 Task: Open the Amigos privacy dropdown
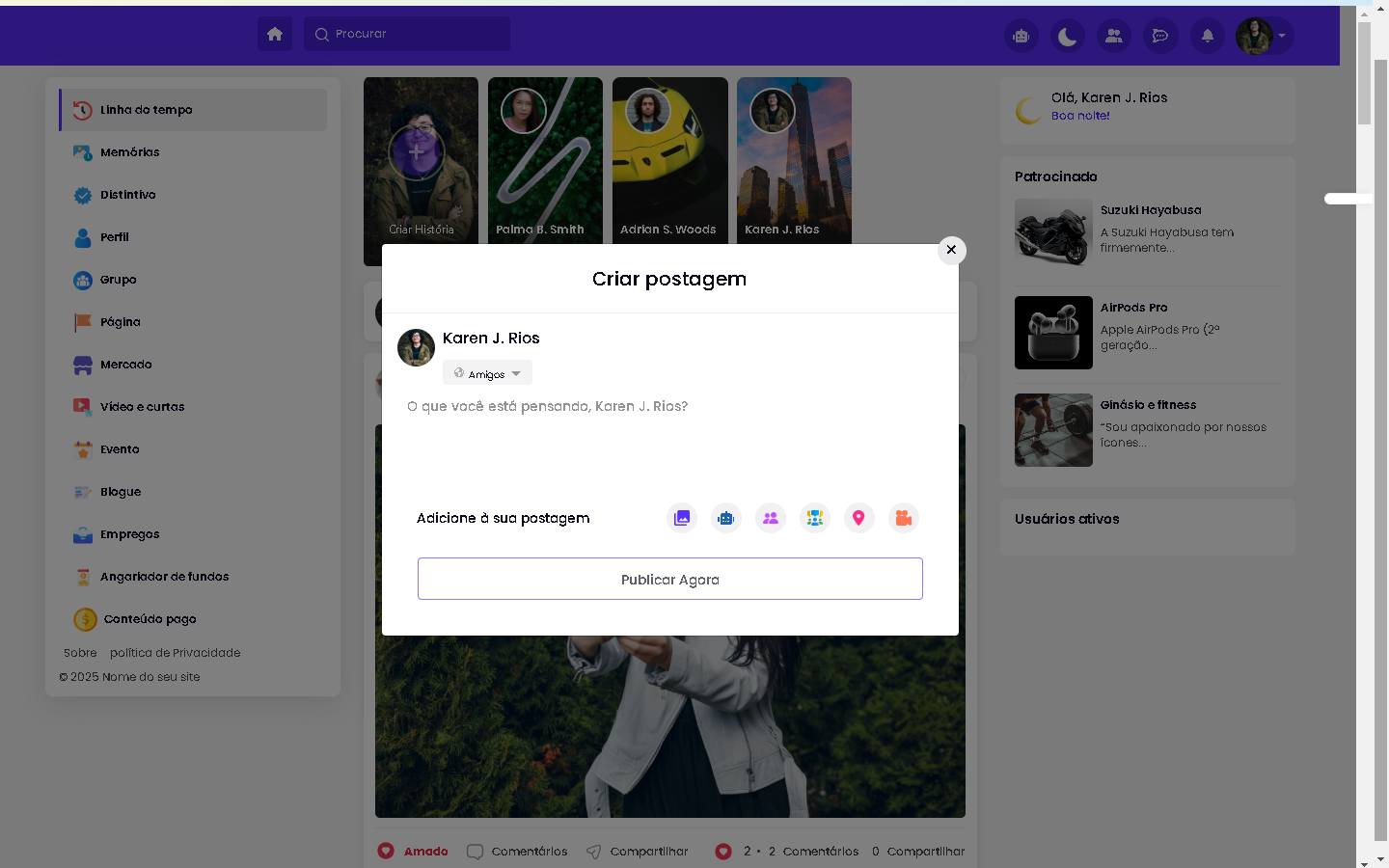[x=487, y=373]
